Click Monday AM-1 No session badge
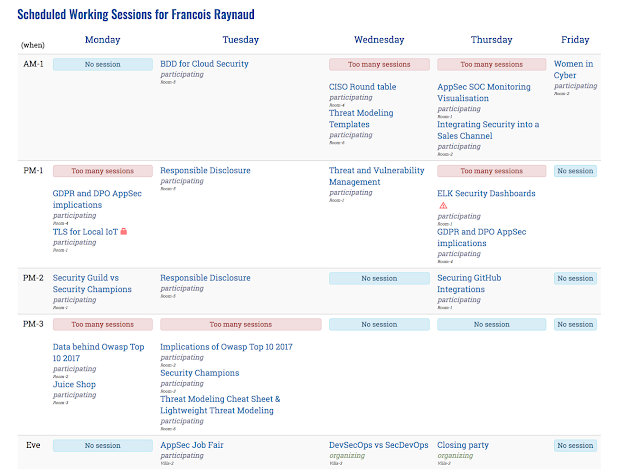640x474 pixels. tap(103, 65)
